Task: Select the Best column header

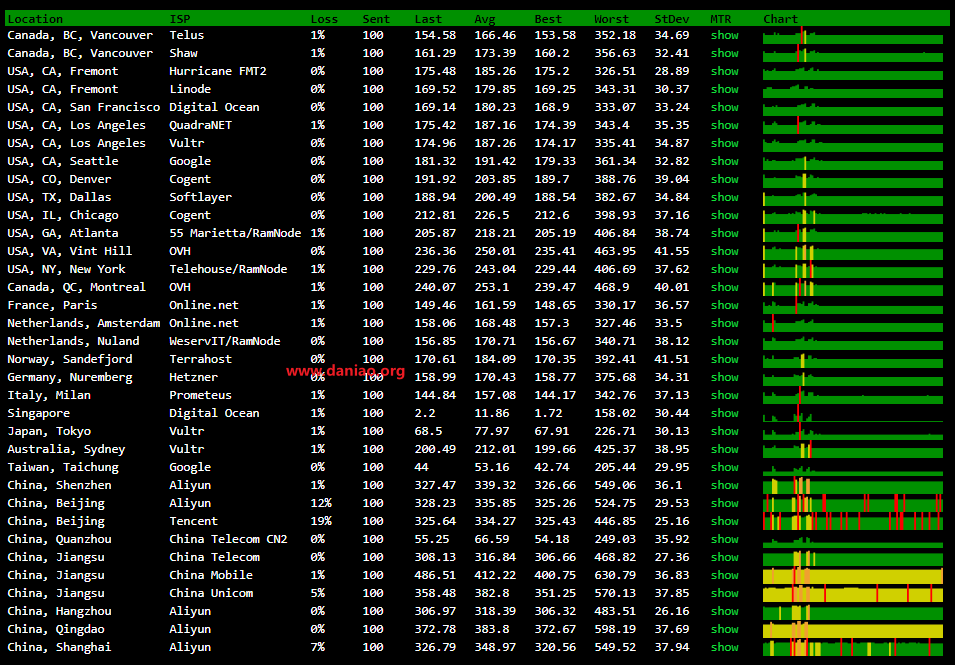Action: [548, 19]
